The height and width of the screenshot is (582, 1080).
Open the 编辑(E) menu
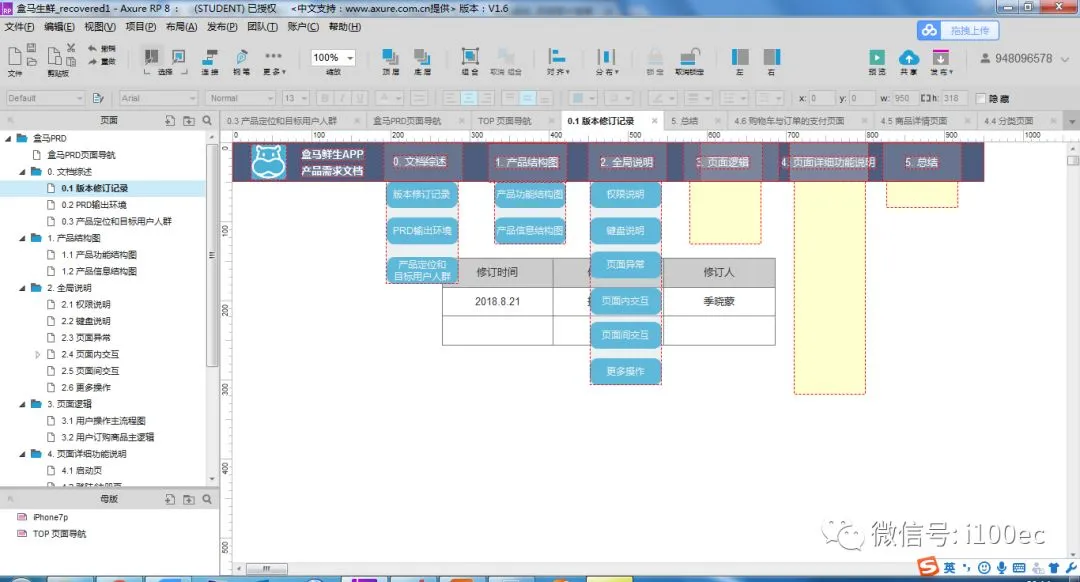[59, 27]
